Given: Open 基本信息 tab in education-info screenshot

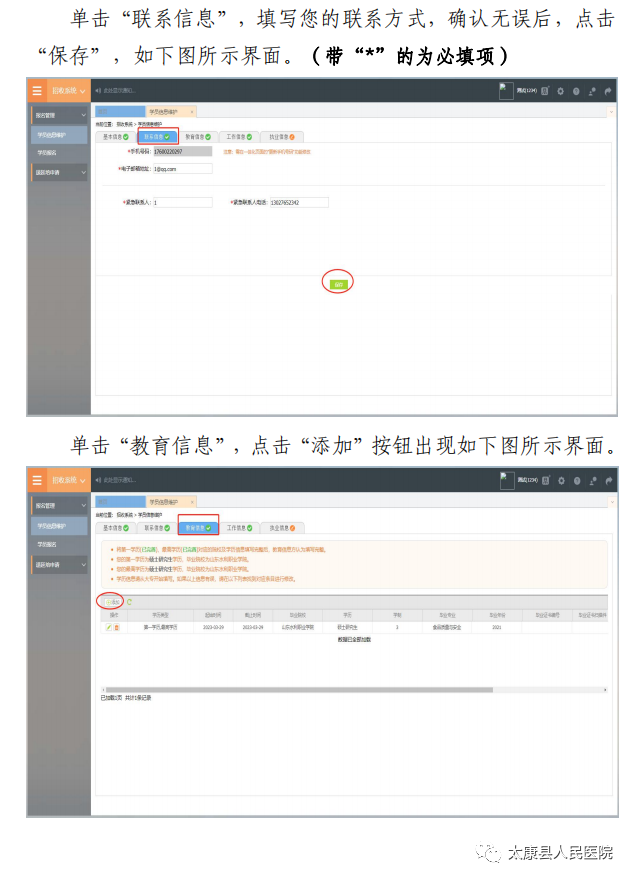Looking at the screenshot, I should [116, 528].
